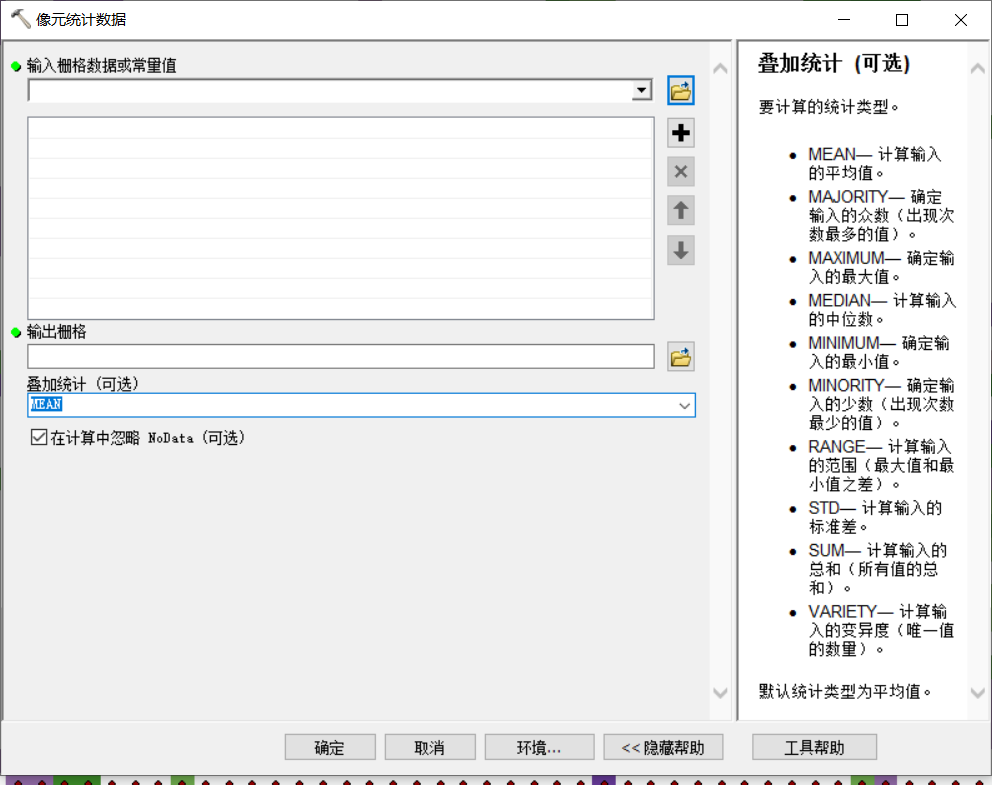The height and width of the screenshot is (785, 992).
Task: Click the MAXIMUM entry in help list
Action: [881, 267]
